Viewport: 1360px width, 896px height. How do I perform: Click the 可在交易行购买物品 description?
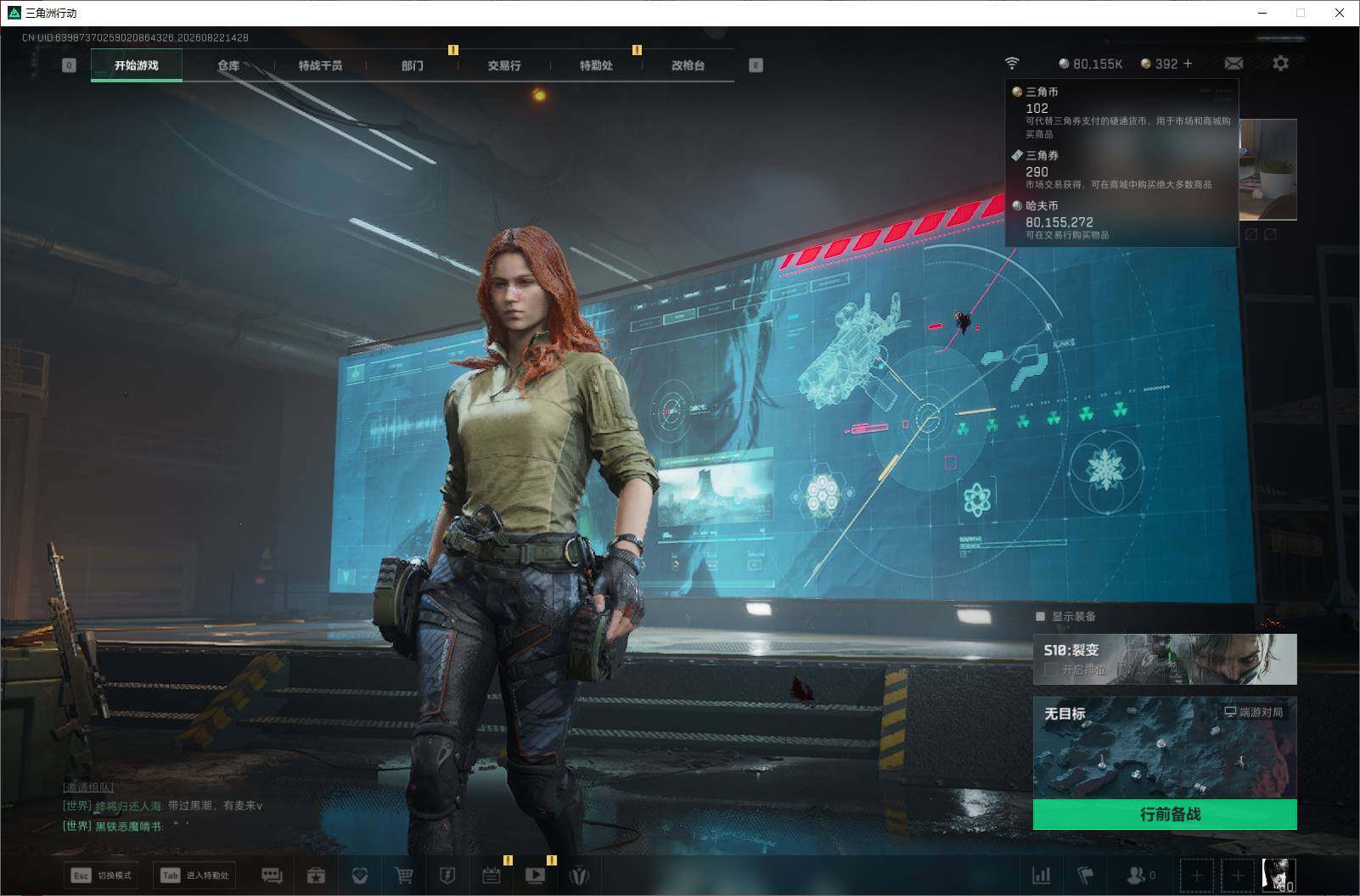(x=1067, y=235)
